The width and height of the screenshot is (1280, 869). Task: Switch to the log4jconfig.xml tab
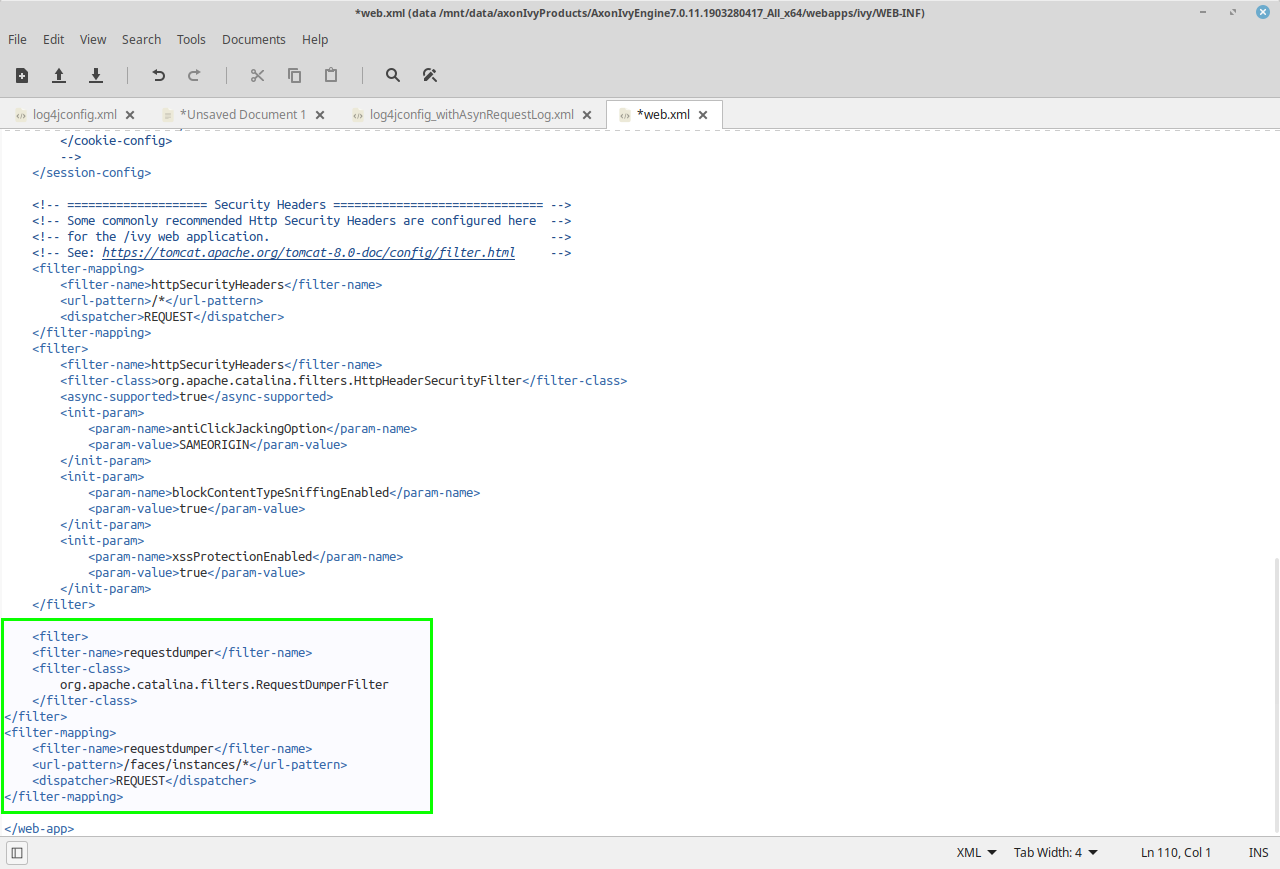[74, 115]
